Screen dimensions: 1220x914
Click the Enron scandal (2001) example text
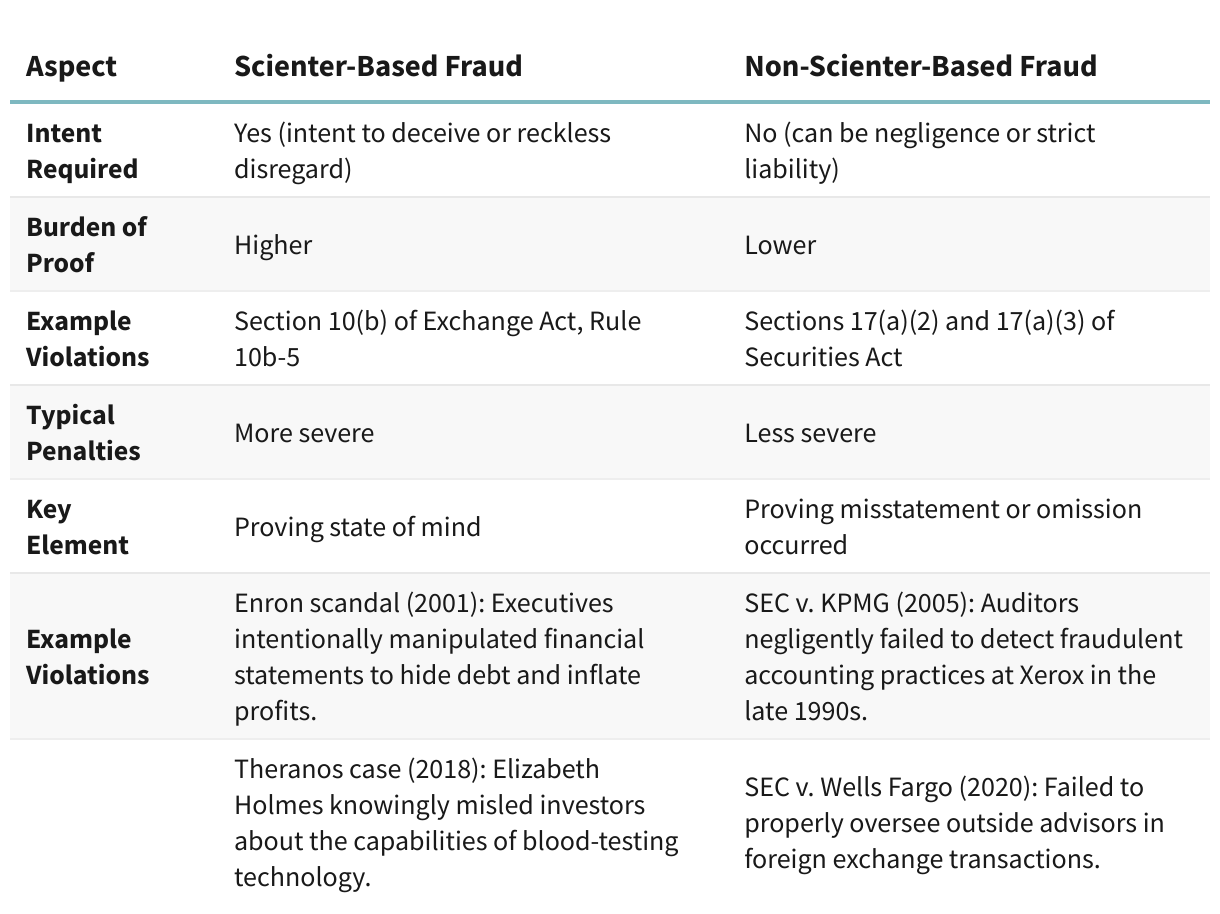click(x=439, y=657)
